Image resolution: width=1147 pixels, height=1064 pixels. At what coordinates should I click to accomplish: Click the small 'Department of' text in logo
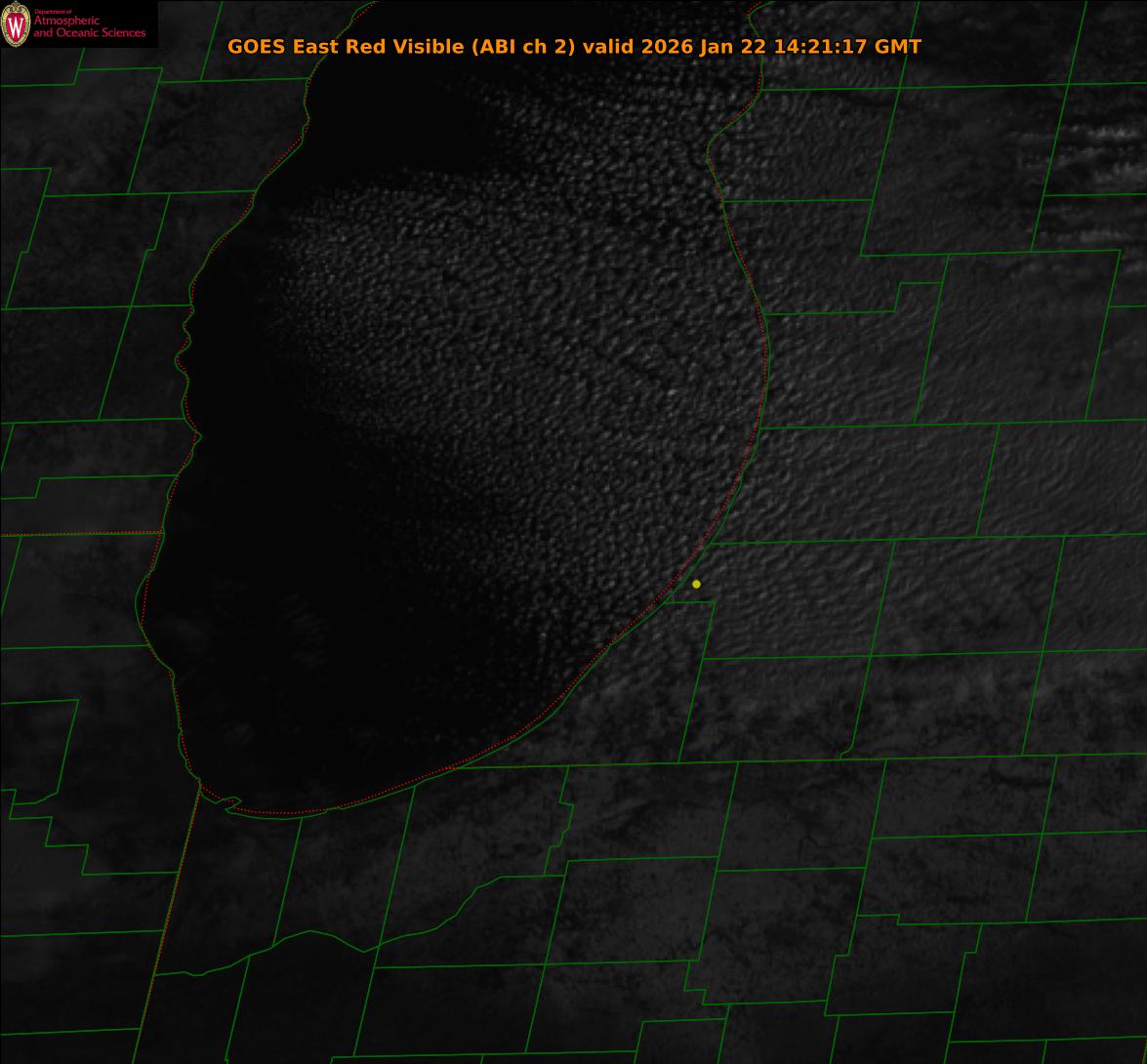pyautogui.click(x=53, y=12)
